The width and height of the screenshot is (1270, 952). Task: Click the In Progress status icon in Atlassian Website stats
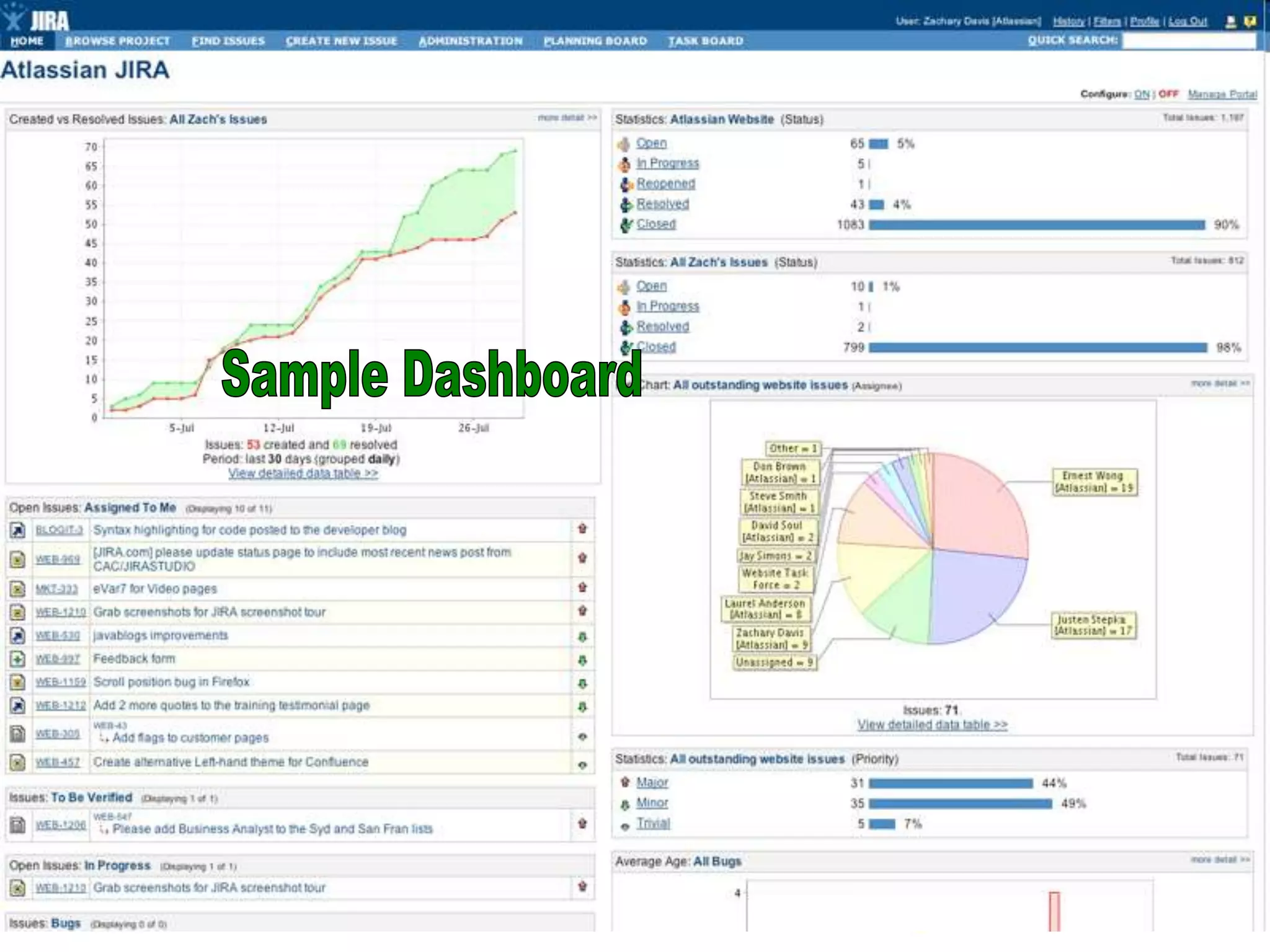click(x=624, y=165)
